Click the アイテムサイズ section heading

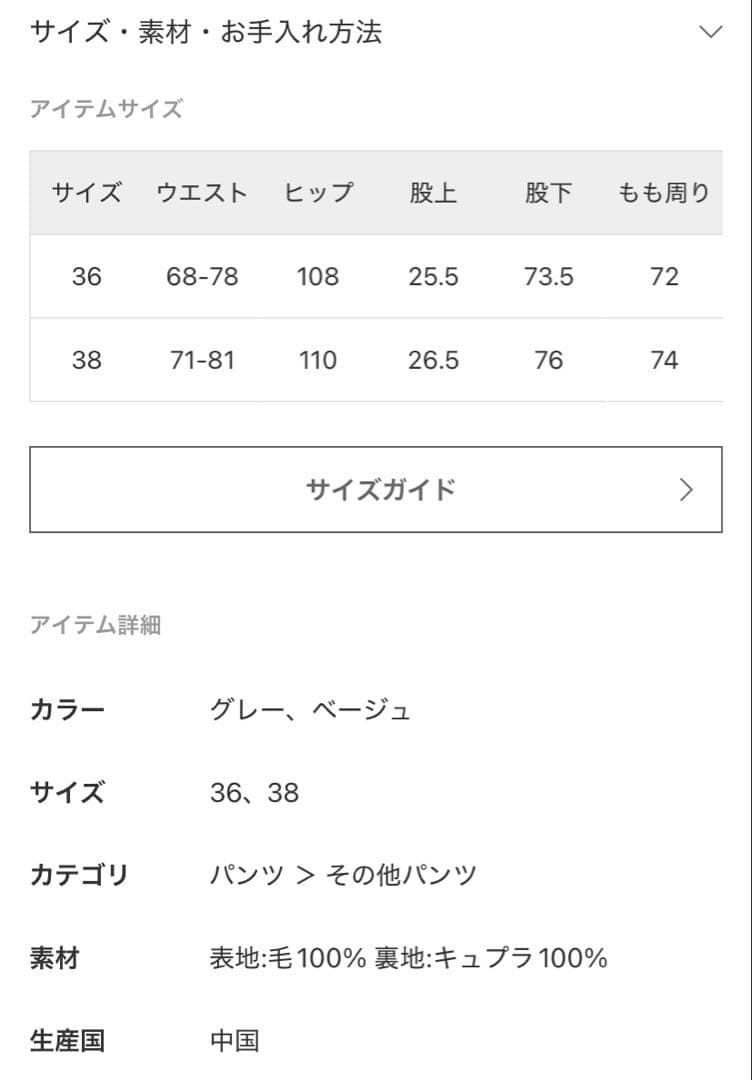[x=106, y=110]
